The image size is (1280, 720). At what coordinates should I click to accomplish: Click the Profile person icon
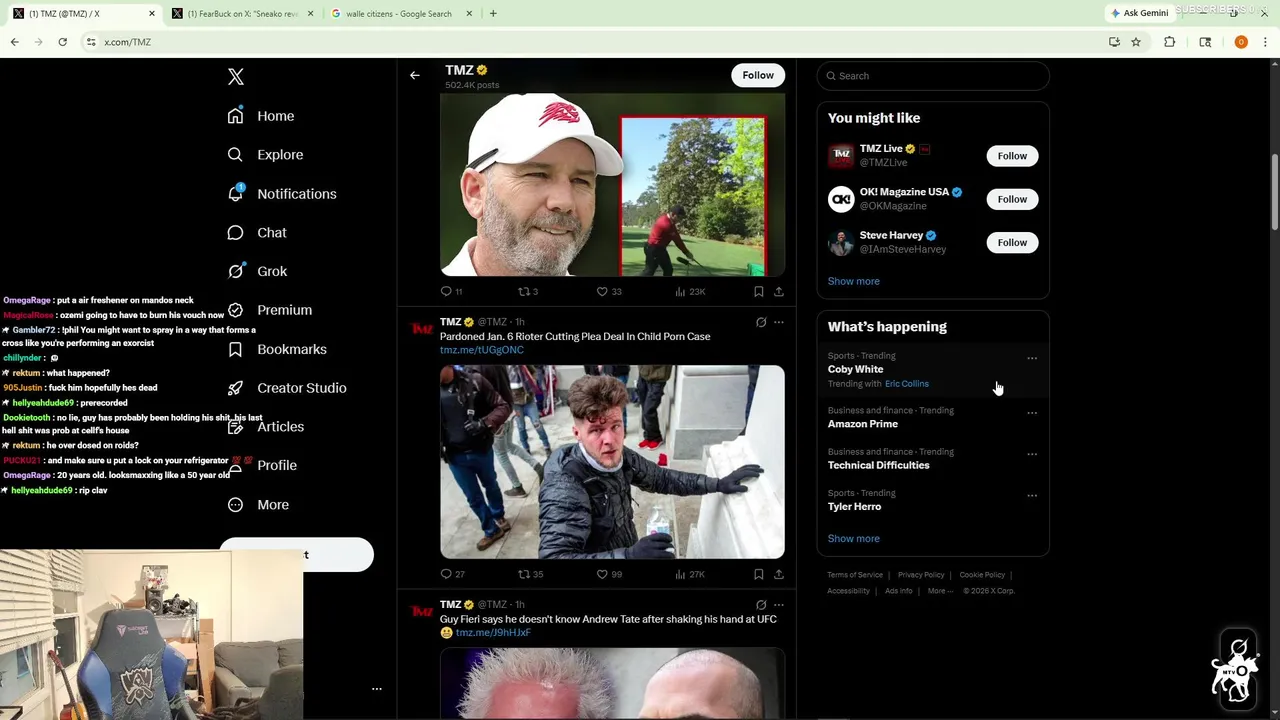[235, 465]
